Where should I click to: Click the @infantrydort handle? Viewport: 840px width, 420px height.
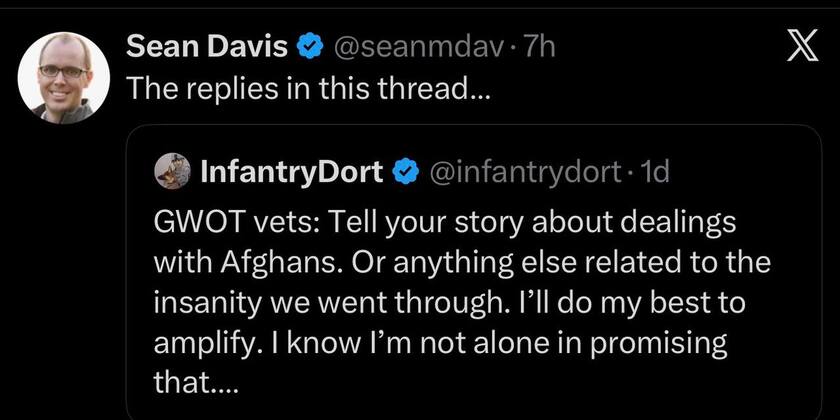point(527,172)
